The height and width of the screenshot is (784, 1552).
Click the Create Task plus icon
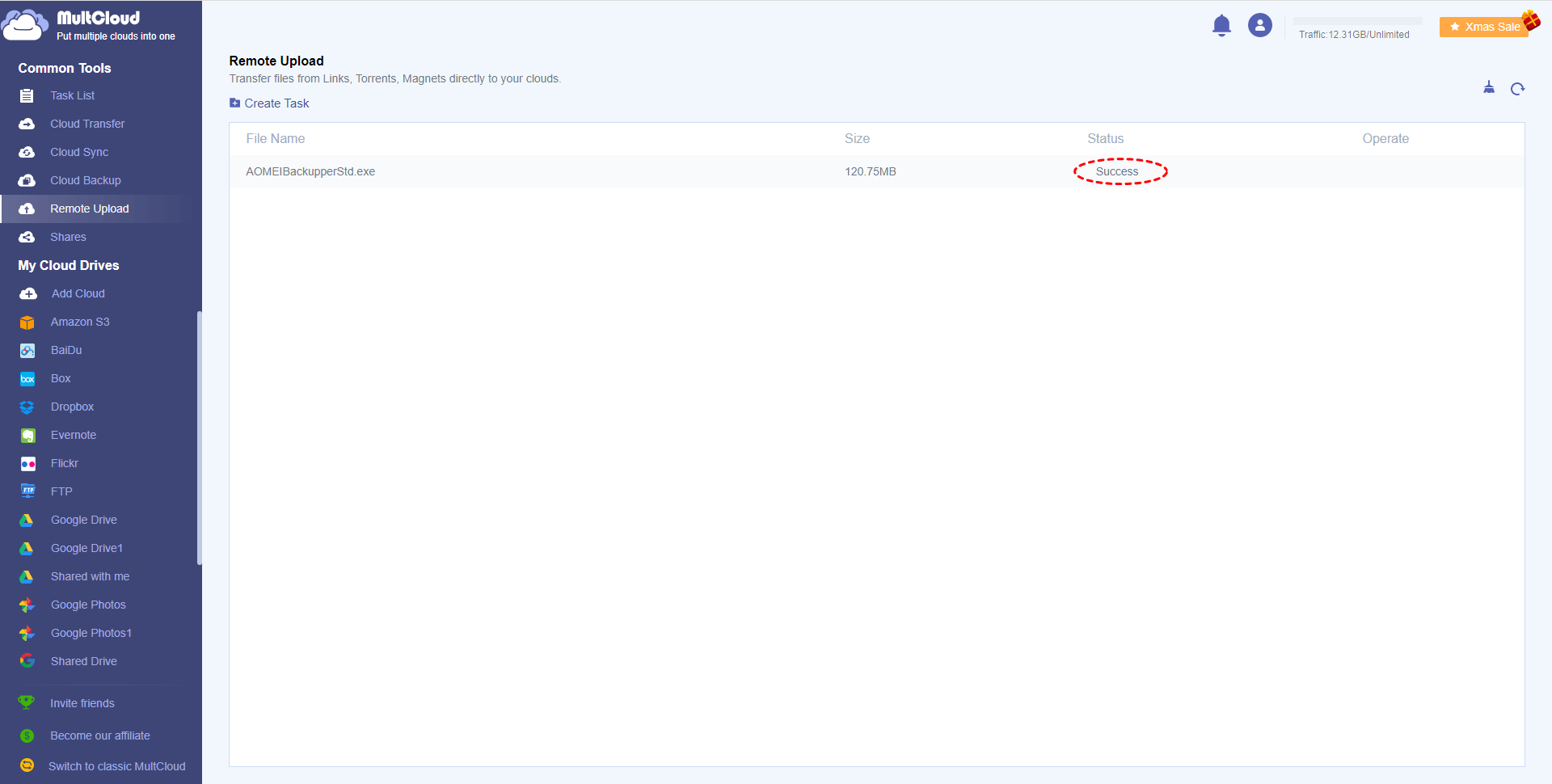pos(234,103)
